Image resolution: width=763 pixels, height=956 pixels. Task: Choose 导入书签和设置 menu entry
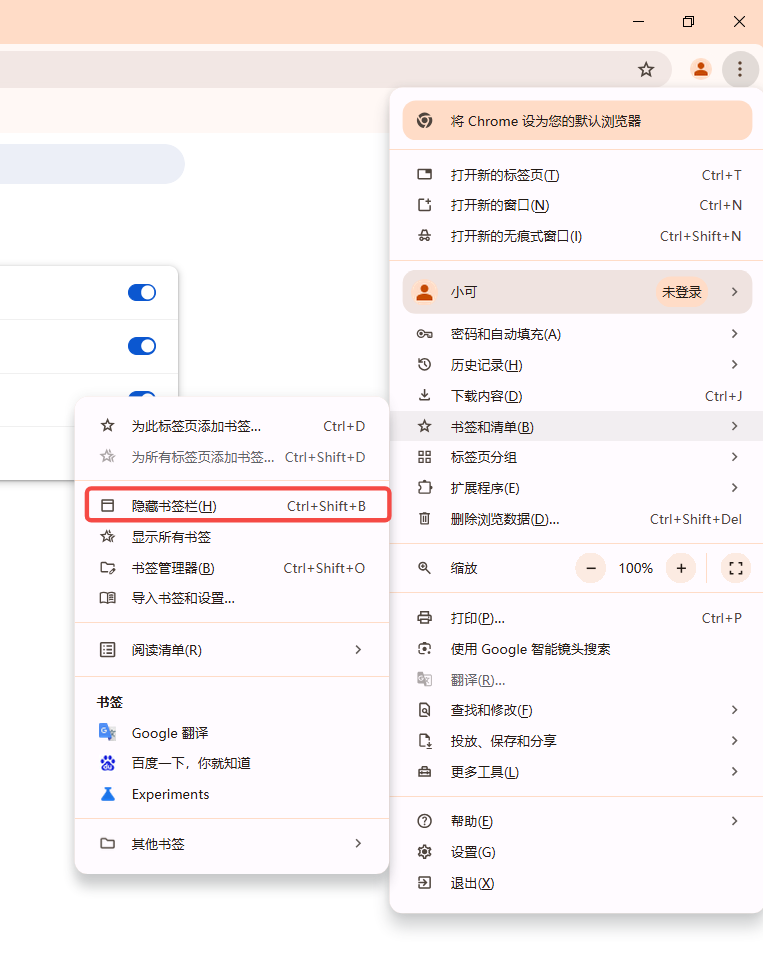tap(232, 599)
